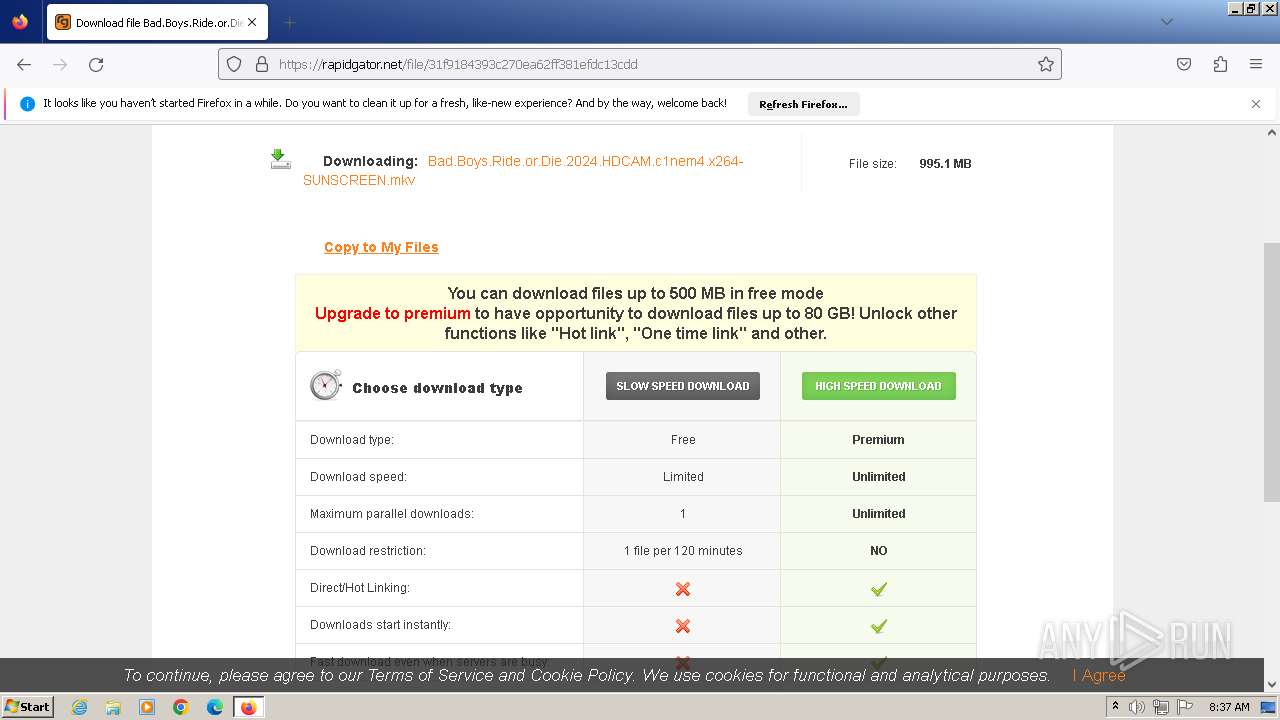1280x720 pixels.
Task: Open the media player taskbar icon
Action: (147, 707)
